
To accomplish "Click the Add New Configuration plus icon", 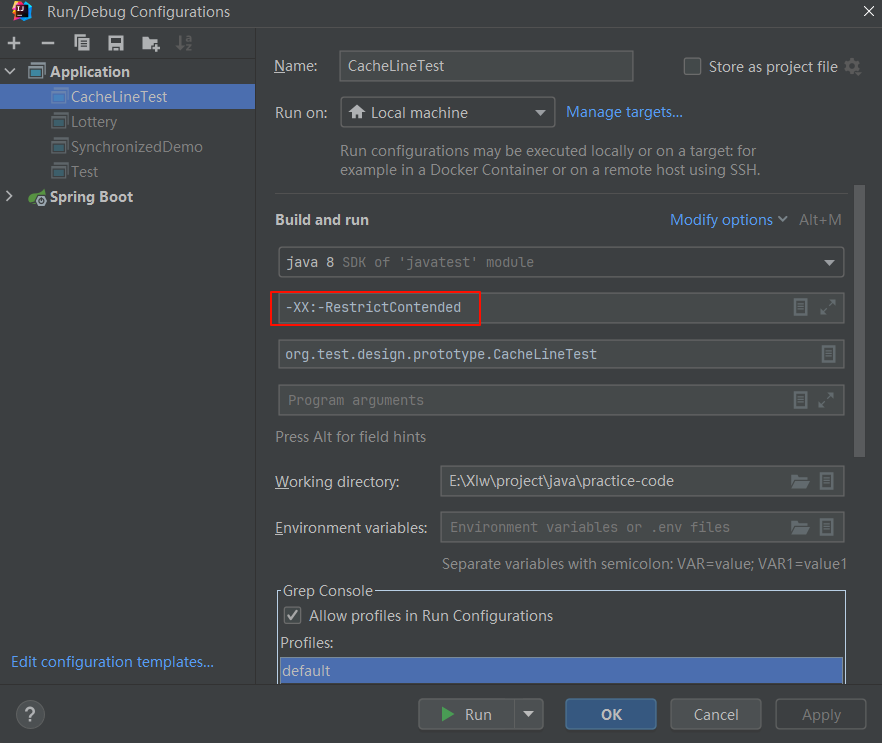I will [14, 43].
